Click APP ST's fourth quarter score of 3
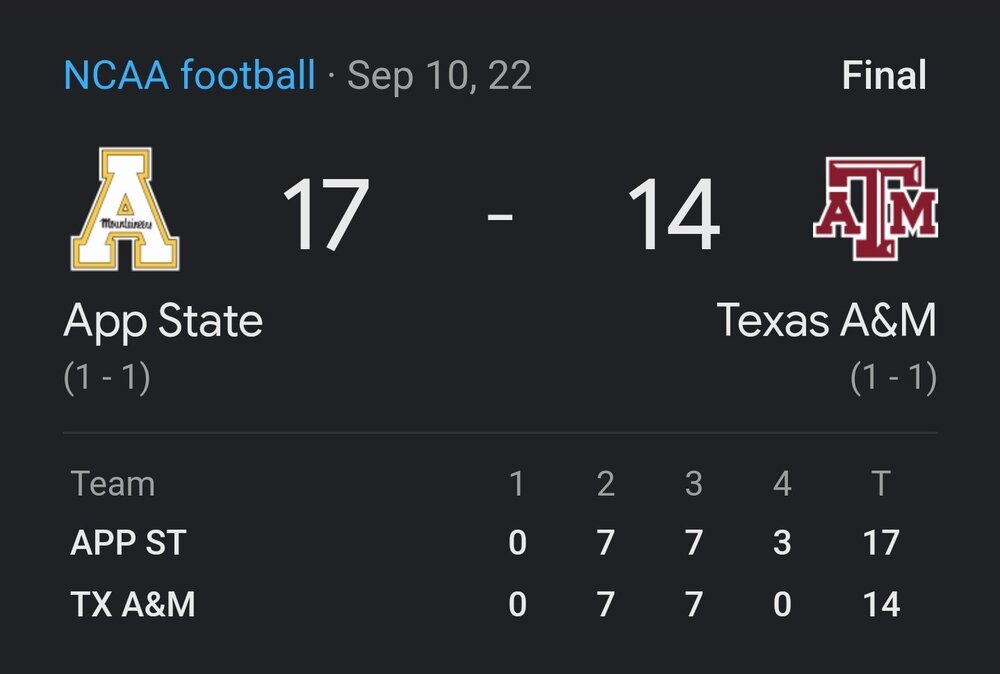 [x=782, y=543]
